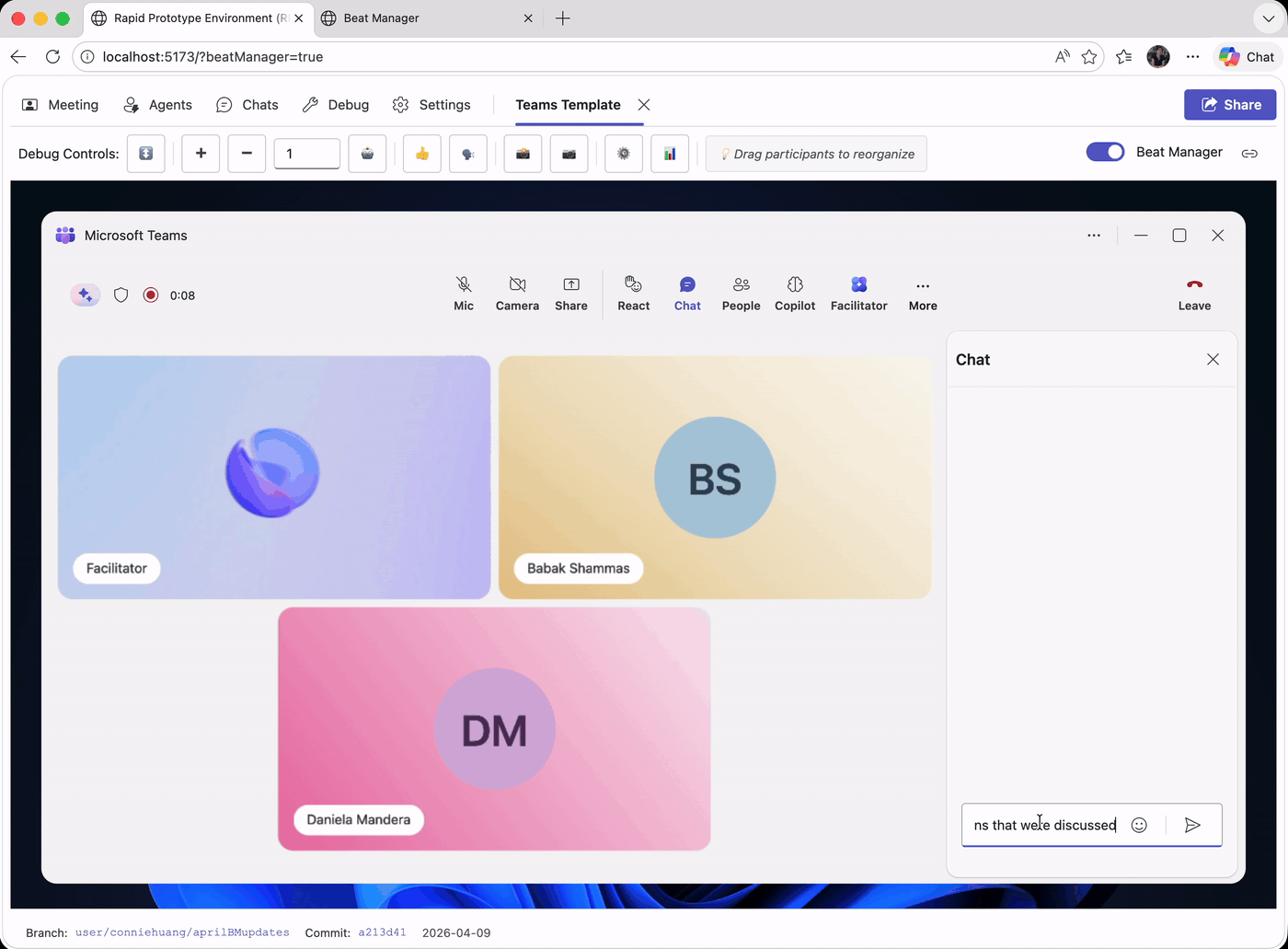The width and height of the screenshot is (1288, 949).
Task: Remove a participant with the minus button
Action: [247, 154]
